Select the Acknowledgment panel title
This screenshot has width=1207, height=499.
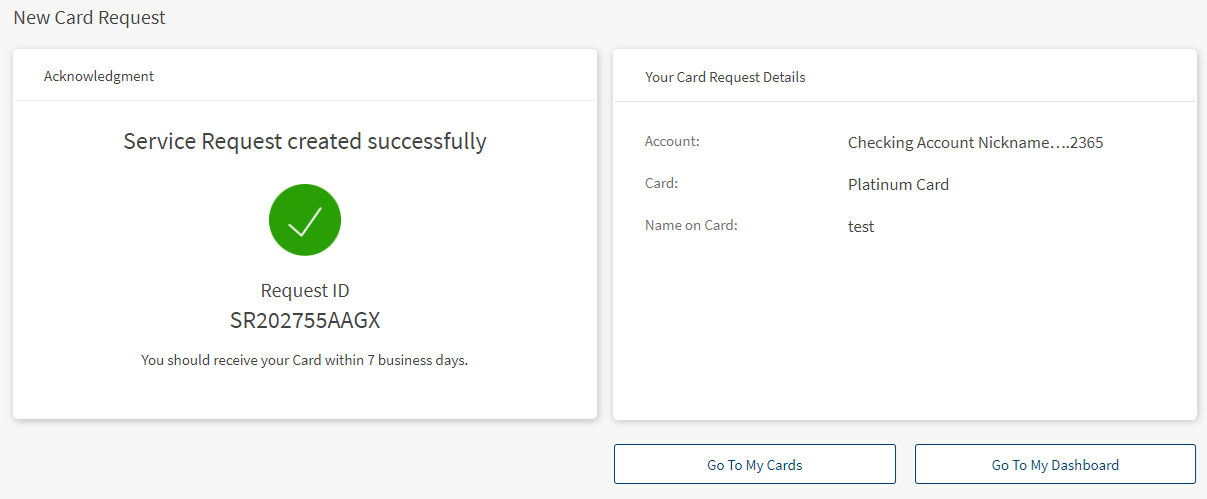[x=99, y=76]
